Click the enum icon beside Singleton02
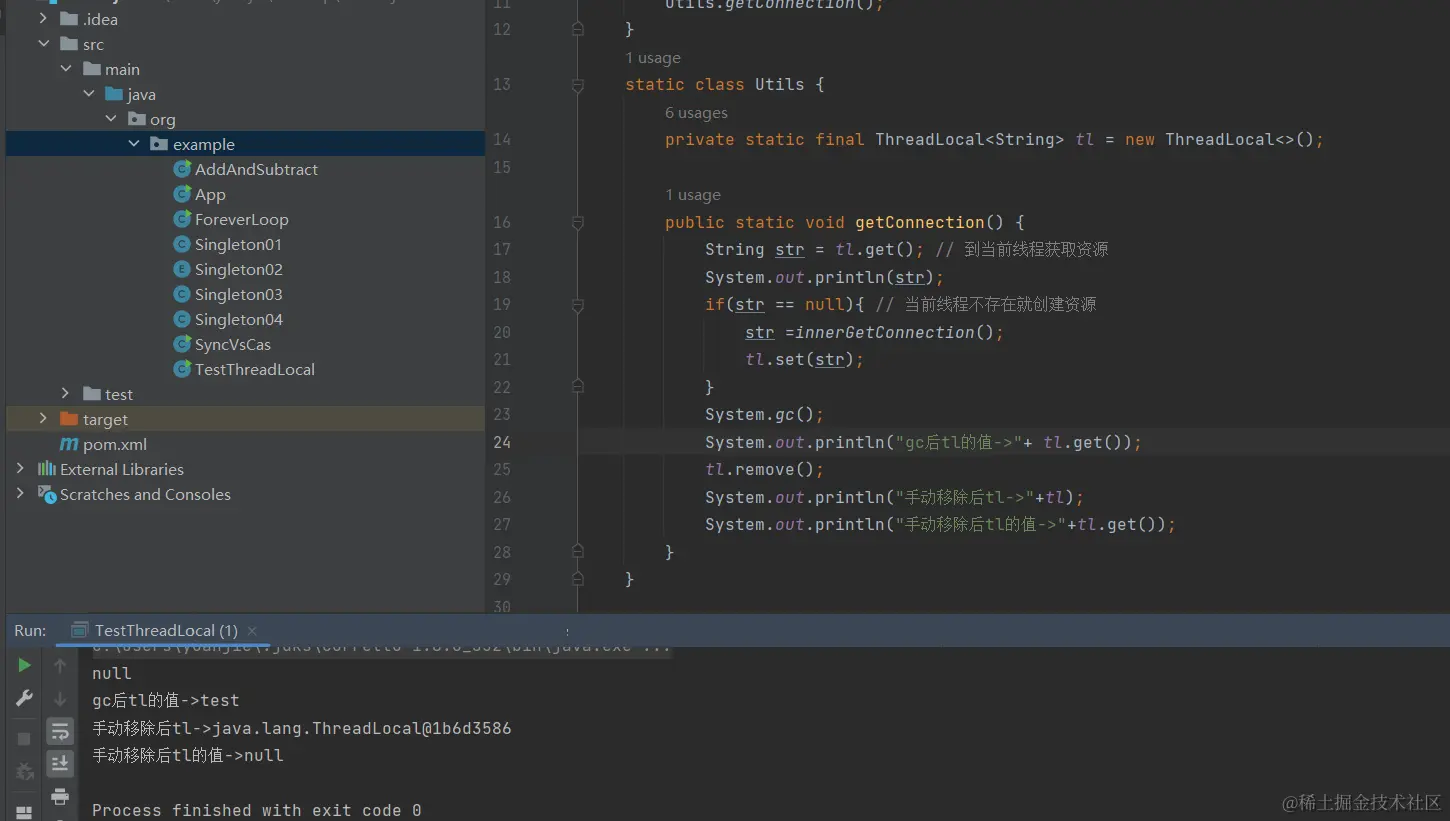This screenshot has height=821, width=1450. coord(182,269)
